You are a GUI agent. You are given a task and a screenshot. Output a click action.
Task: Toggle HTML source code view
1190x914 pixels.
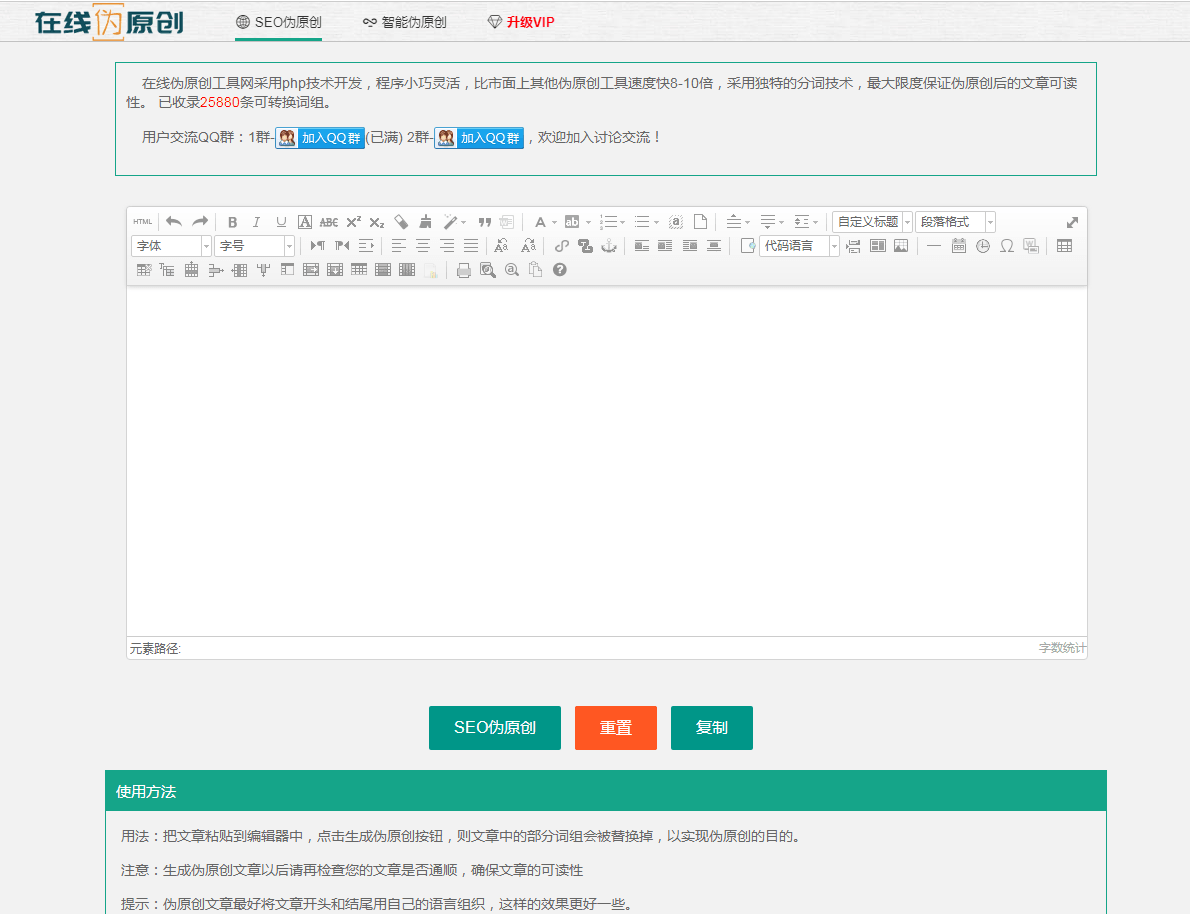(143, 222)
